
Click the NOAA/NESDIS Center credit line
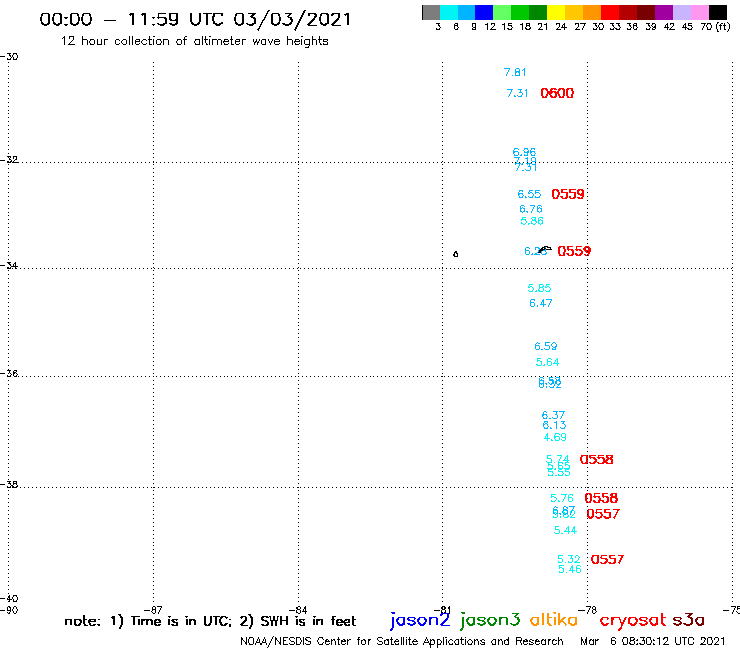(402, 641)
